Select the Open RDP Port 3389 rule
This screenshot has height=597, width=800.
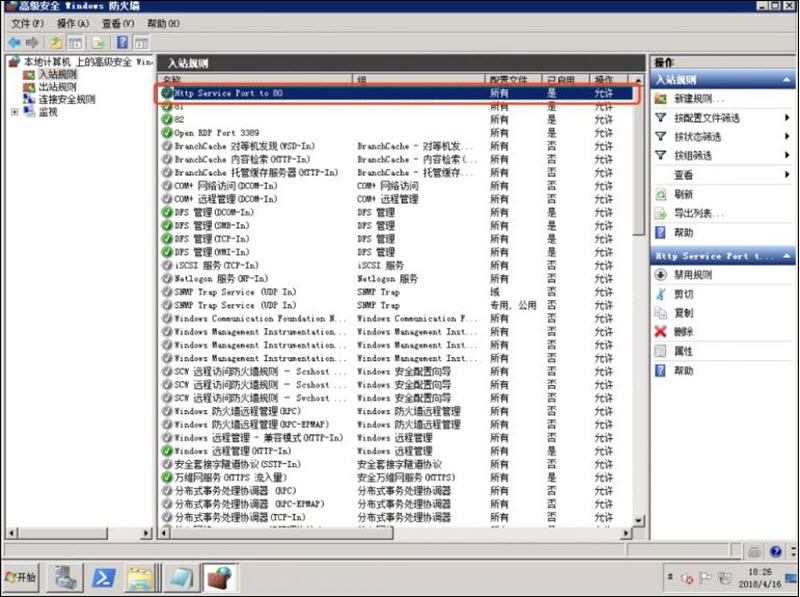click(x=216, y=132)
